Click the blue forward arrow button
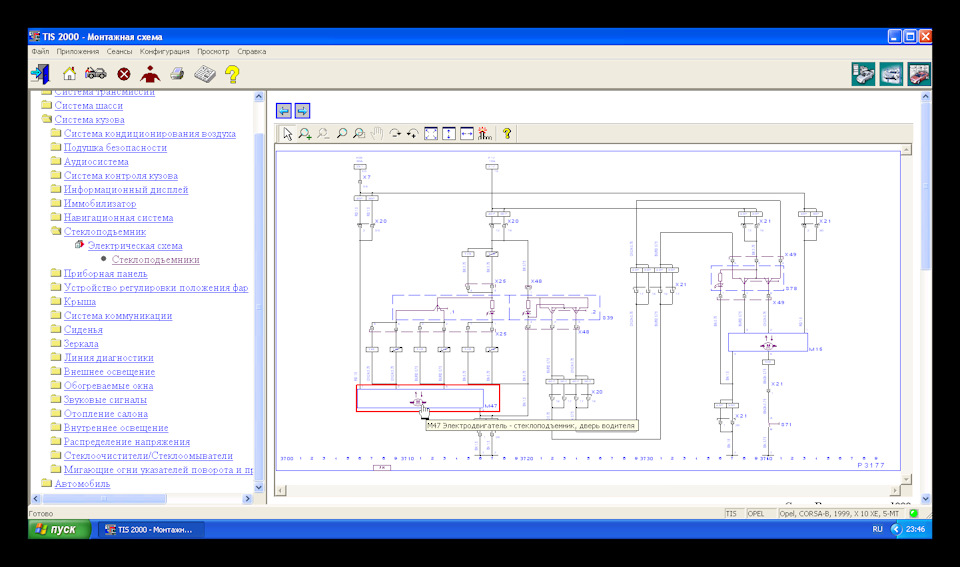Screen dimensions: 960x567 [302, 110]
